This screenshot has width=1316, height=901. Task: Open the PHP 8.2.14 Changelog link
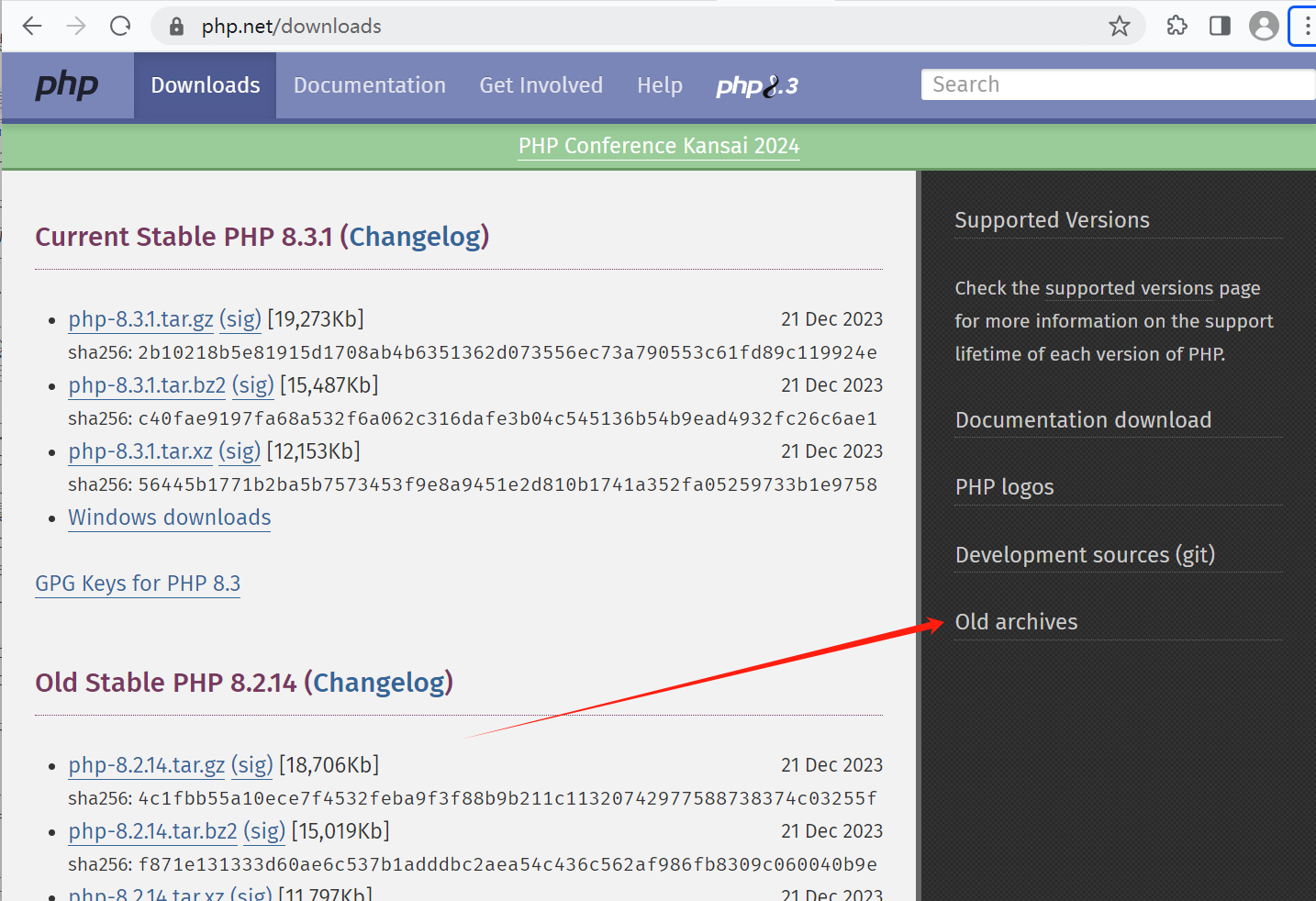[379, 683]
